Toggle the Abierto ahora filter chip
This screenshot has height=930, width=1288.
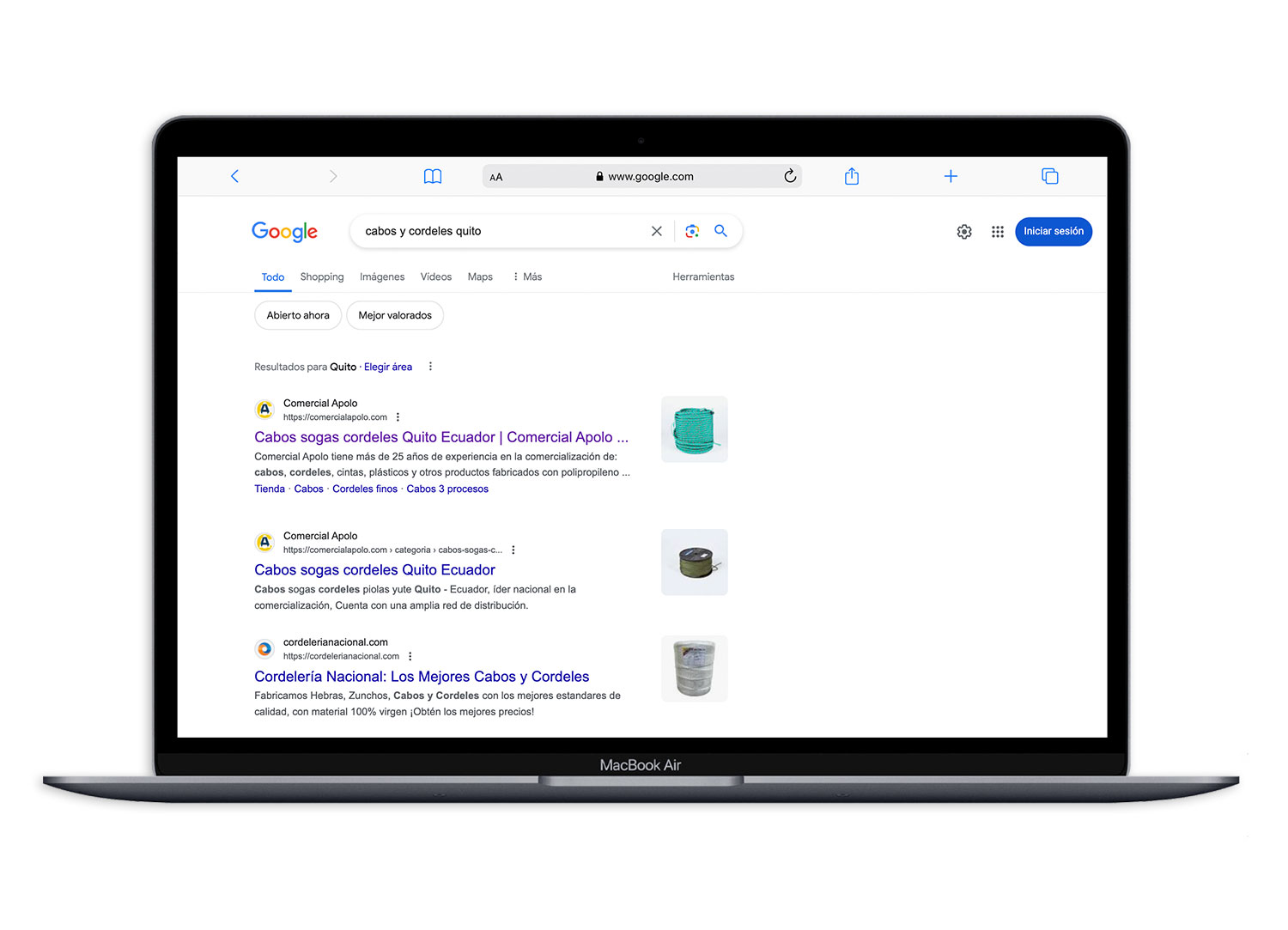pos(298,315)
